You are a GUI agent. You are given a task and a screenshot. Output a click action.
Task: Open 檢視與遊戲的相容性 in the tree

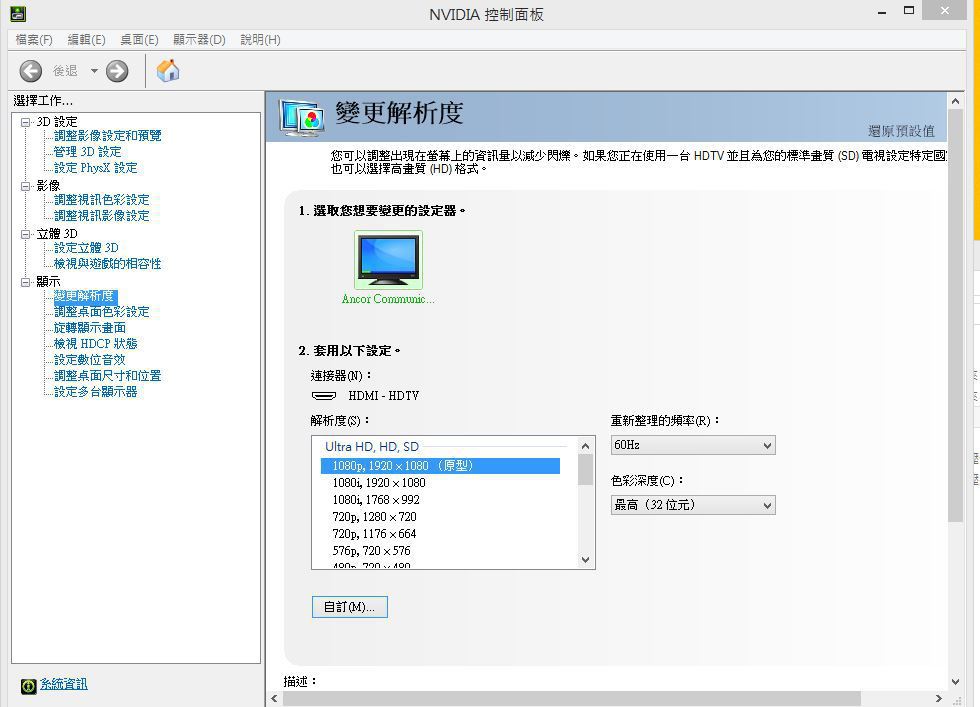click(x=107, y=264)
